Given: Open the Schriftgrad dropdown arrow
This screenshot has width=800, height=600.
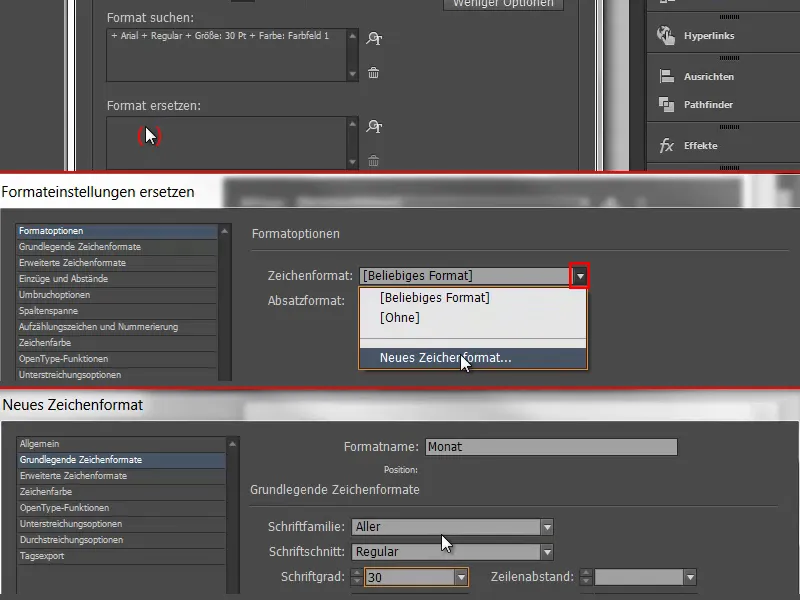Looking at the screenshot, I should click(x=461, y=578).
